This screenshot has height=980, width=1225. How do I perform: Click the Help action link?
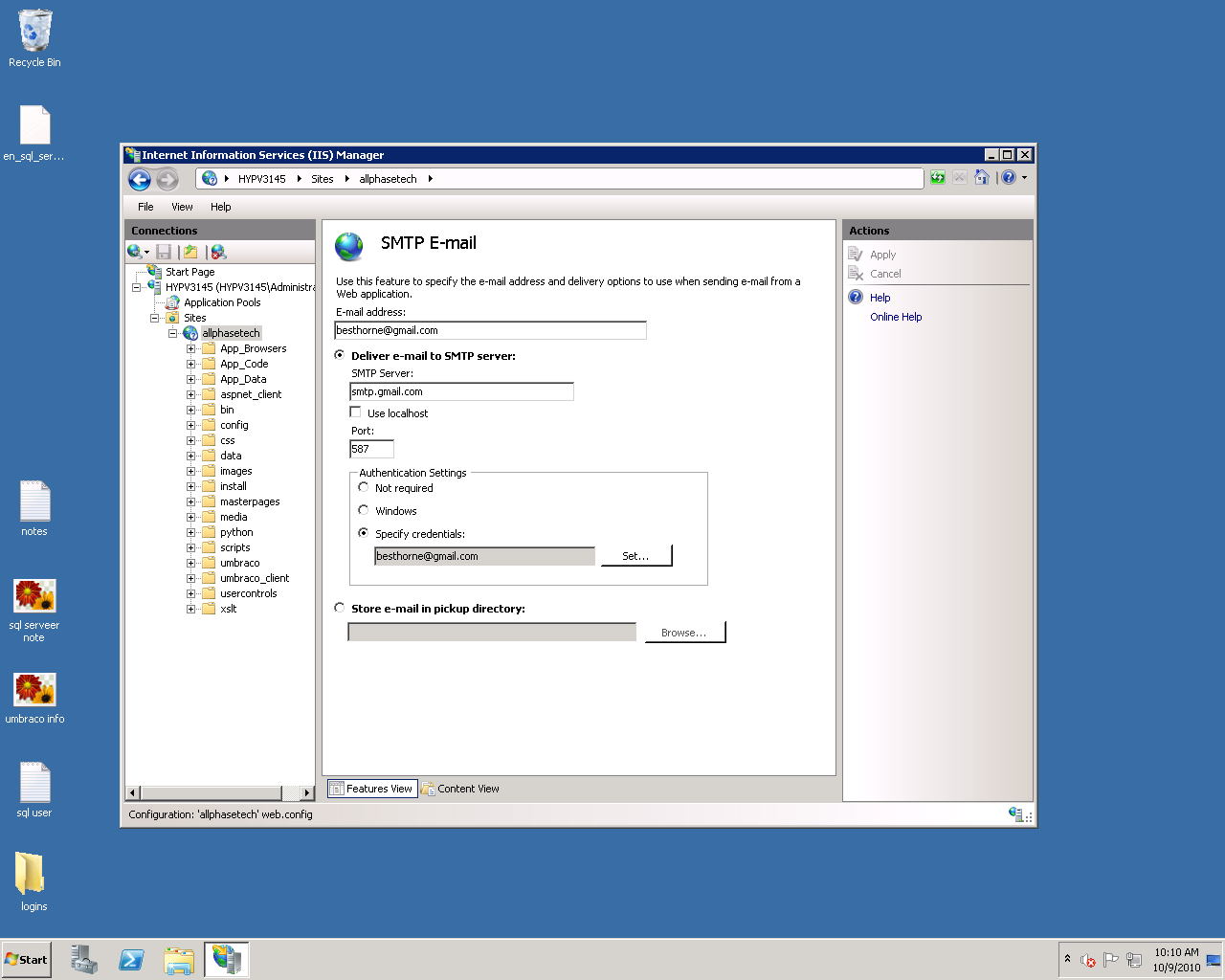[880, 298]
